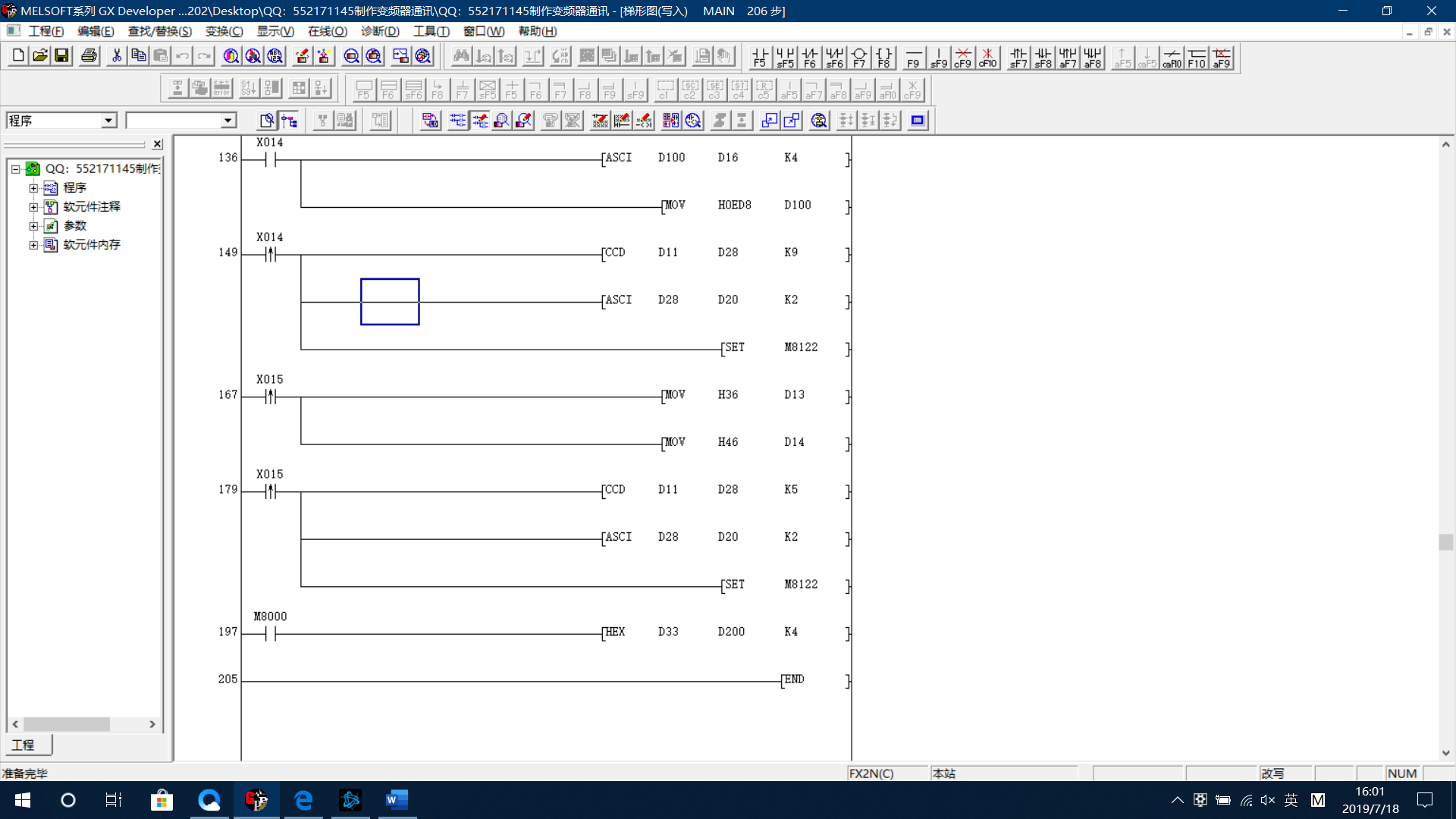Open the 程序 dropdown list
Viewport: 1456px width, 819px height.
click(x=108, y=121)
